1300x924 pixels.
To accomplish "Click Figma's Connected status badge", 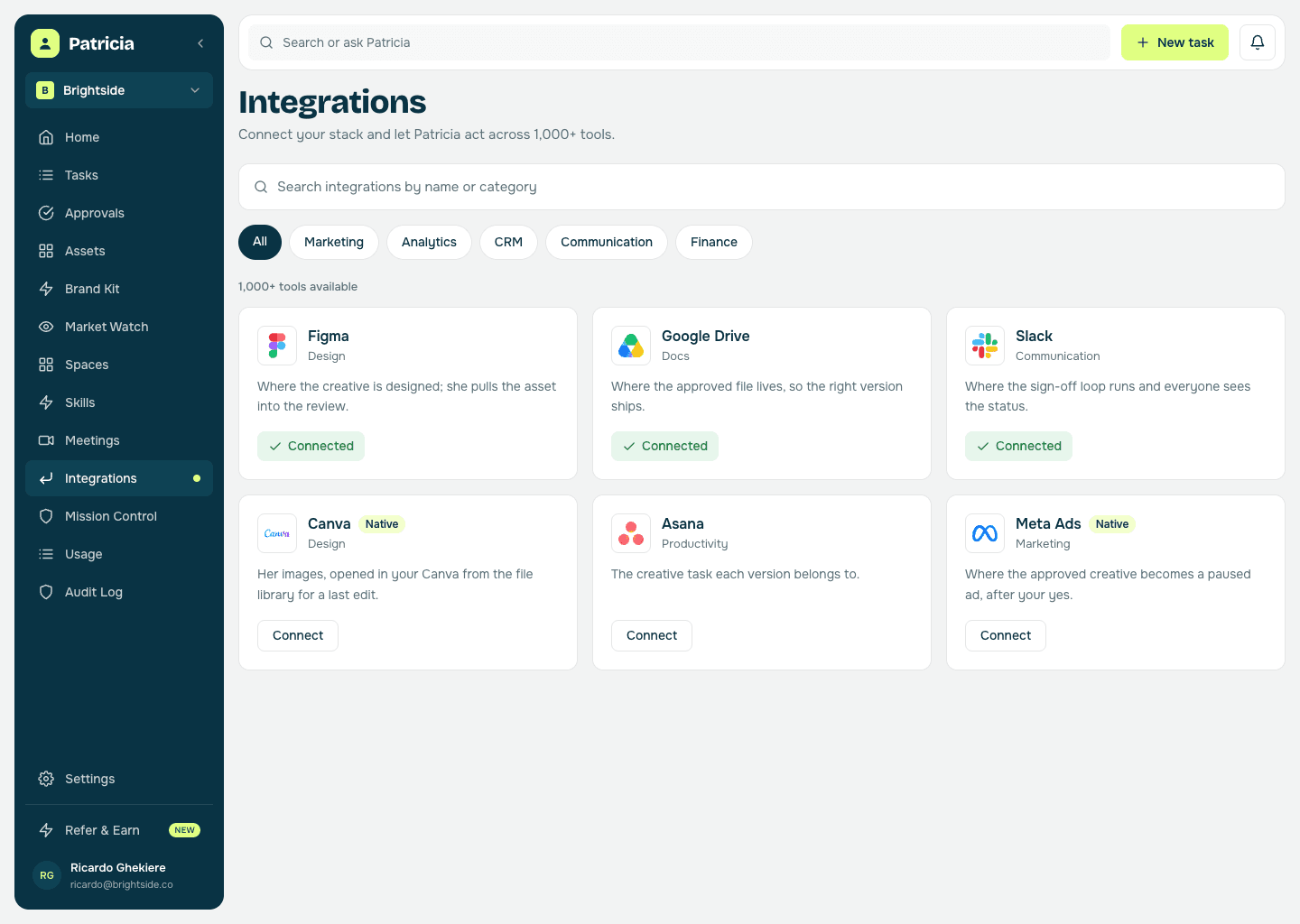I will pos(311,446).
